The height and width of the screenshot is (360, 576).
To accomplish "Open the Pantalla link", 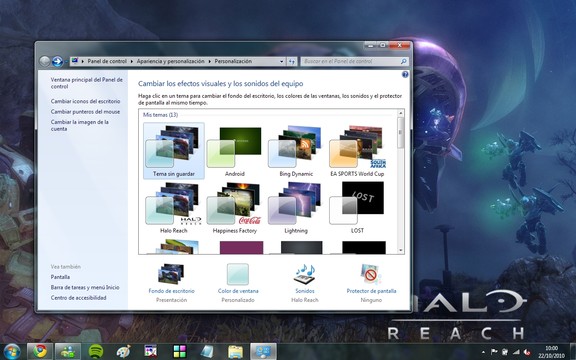I will 60,277.
